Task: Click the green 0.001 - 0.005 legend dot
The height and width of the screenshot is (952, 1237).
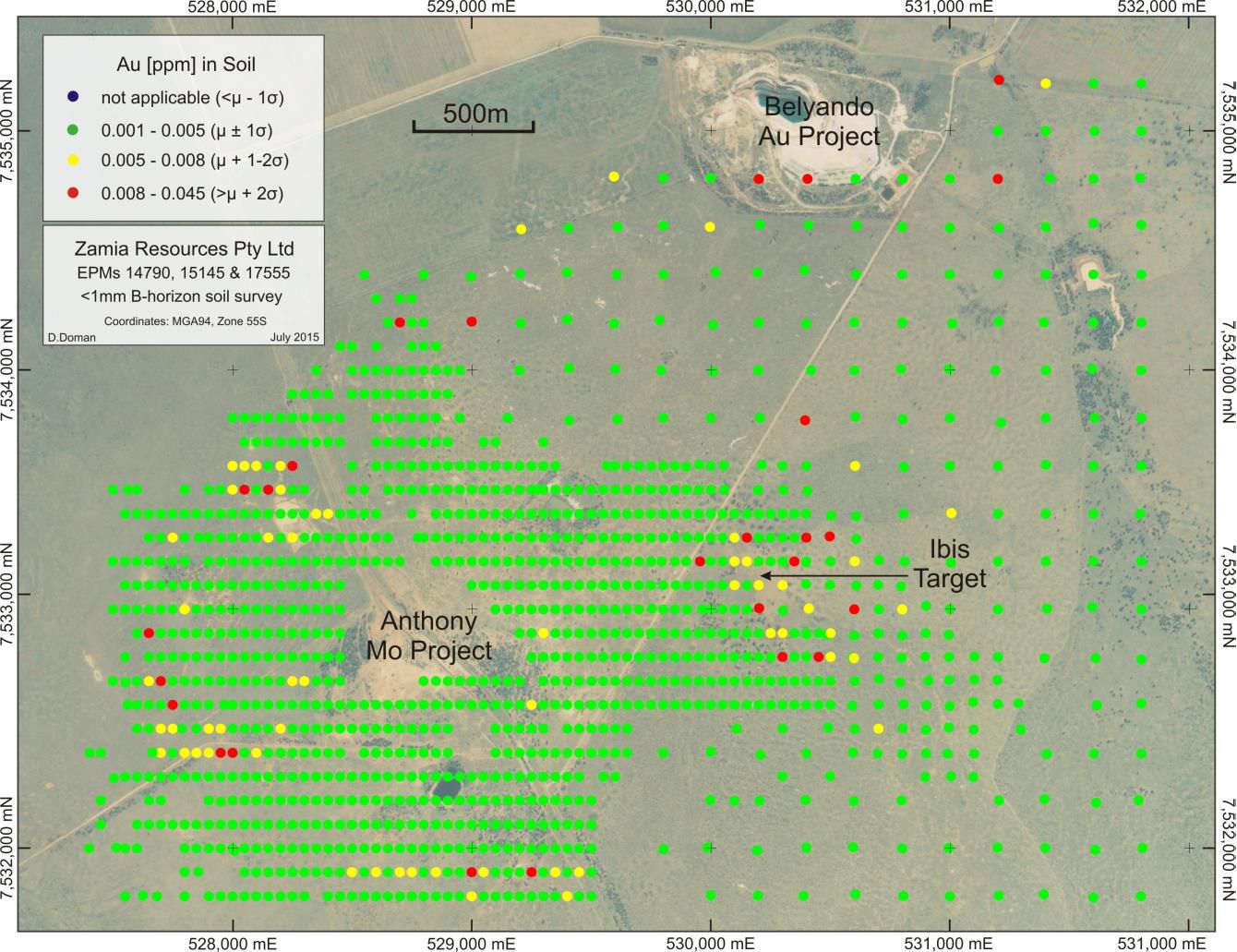Action: pyautogui.click(x=73, y=129)
